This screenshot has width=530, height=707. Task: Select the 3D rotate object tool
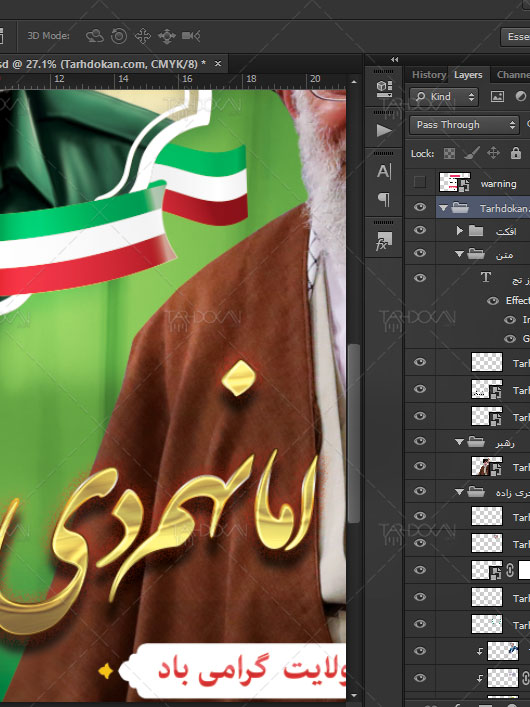[95, 36]
